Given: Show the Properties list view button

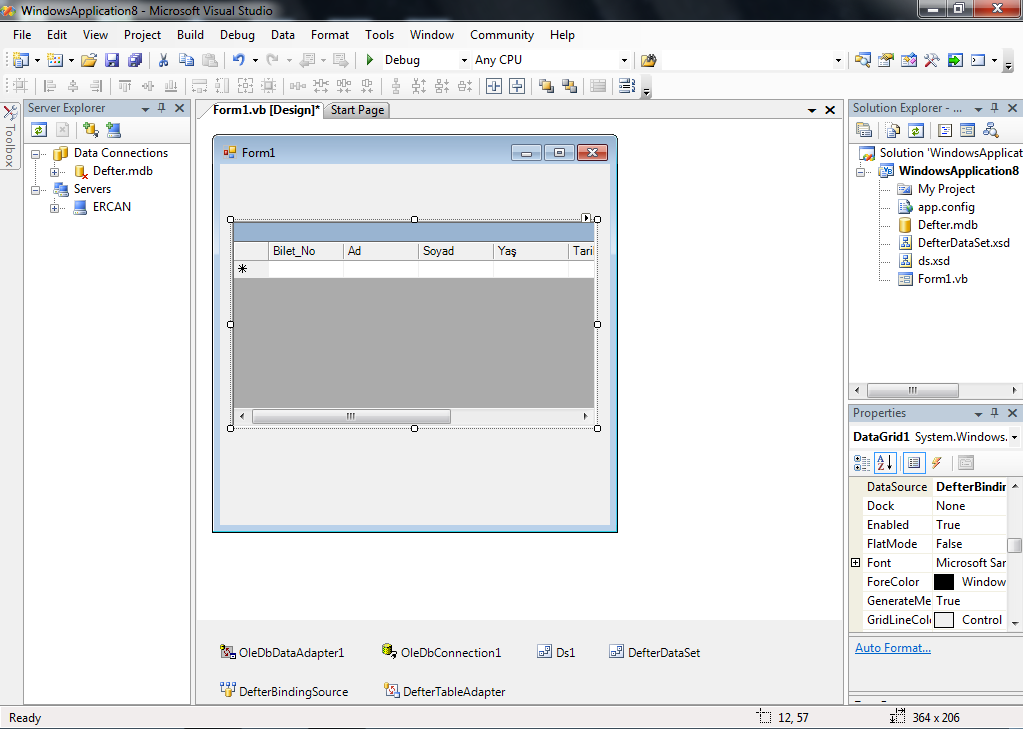Looking at the screenshot, I should click(x=914, y=463).
